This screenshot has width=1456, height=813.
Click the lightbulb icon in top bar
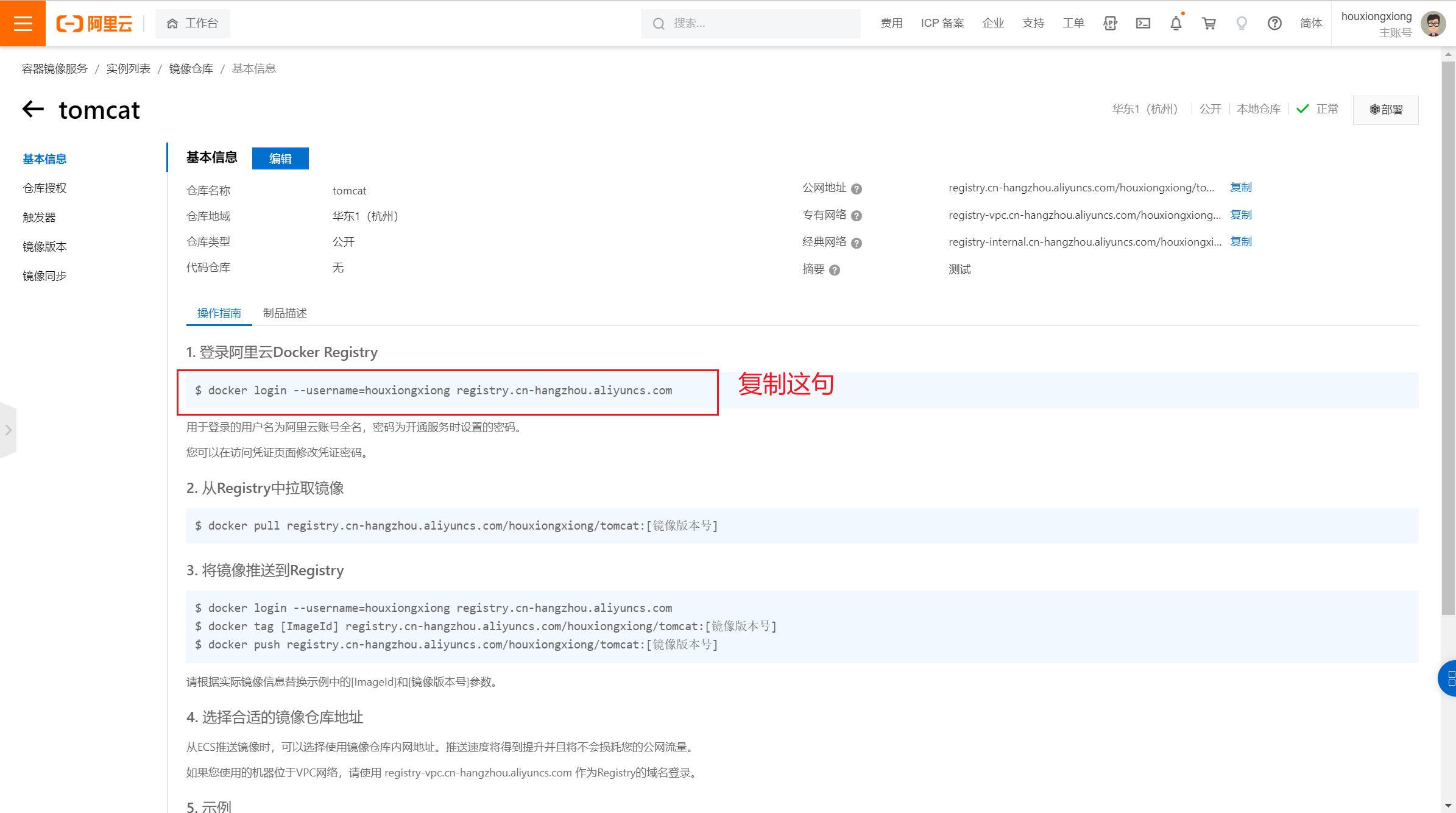click(1242, 23)
